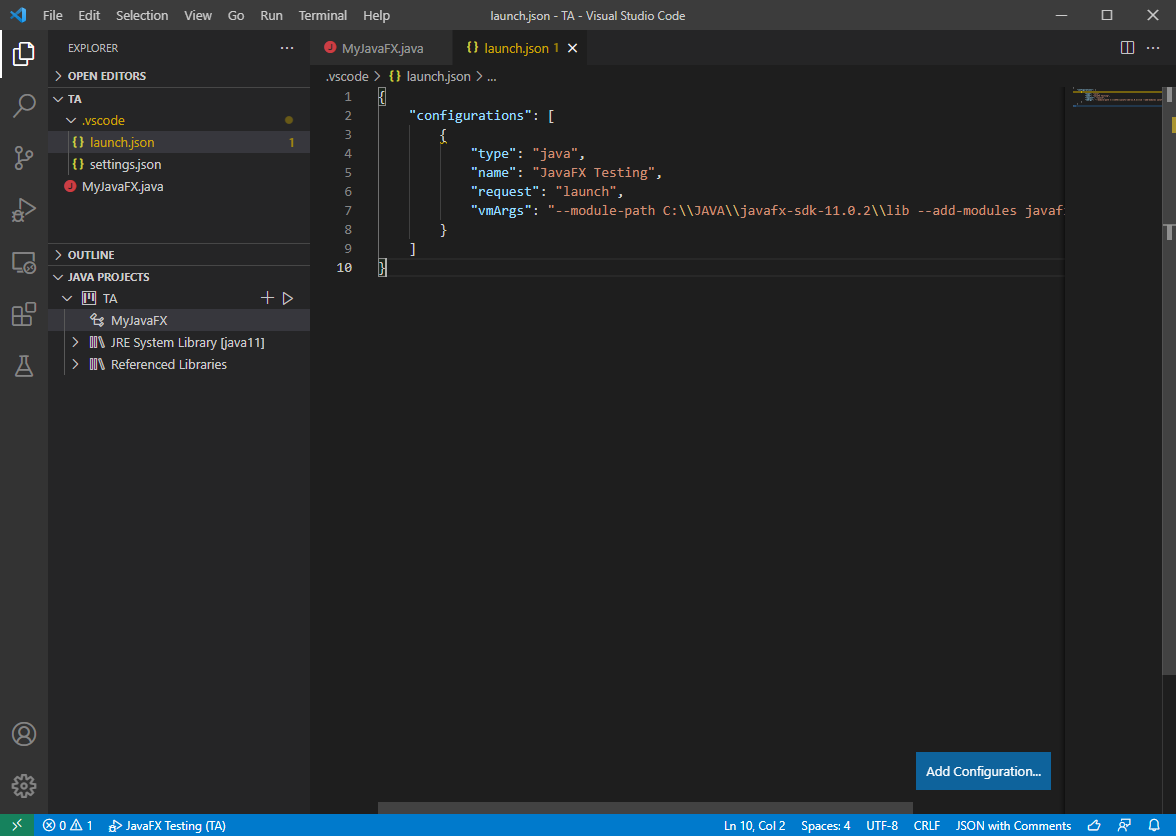Viewport: 1176px width, 836px height.
Task: Change CRLF end of line sequence
Action: [x=926, y=826]
